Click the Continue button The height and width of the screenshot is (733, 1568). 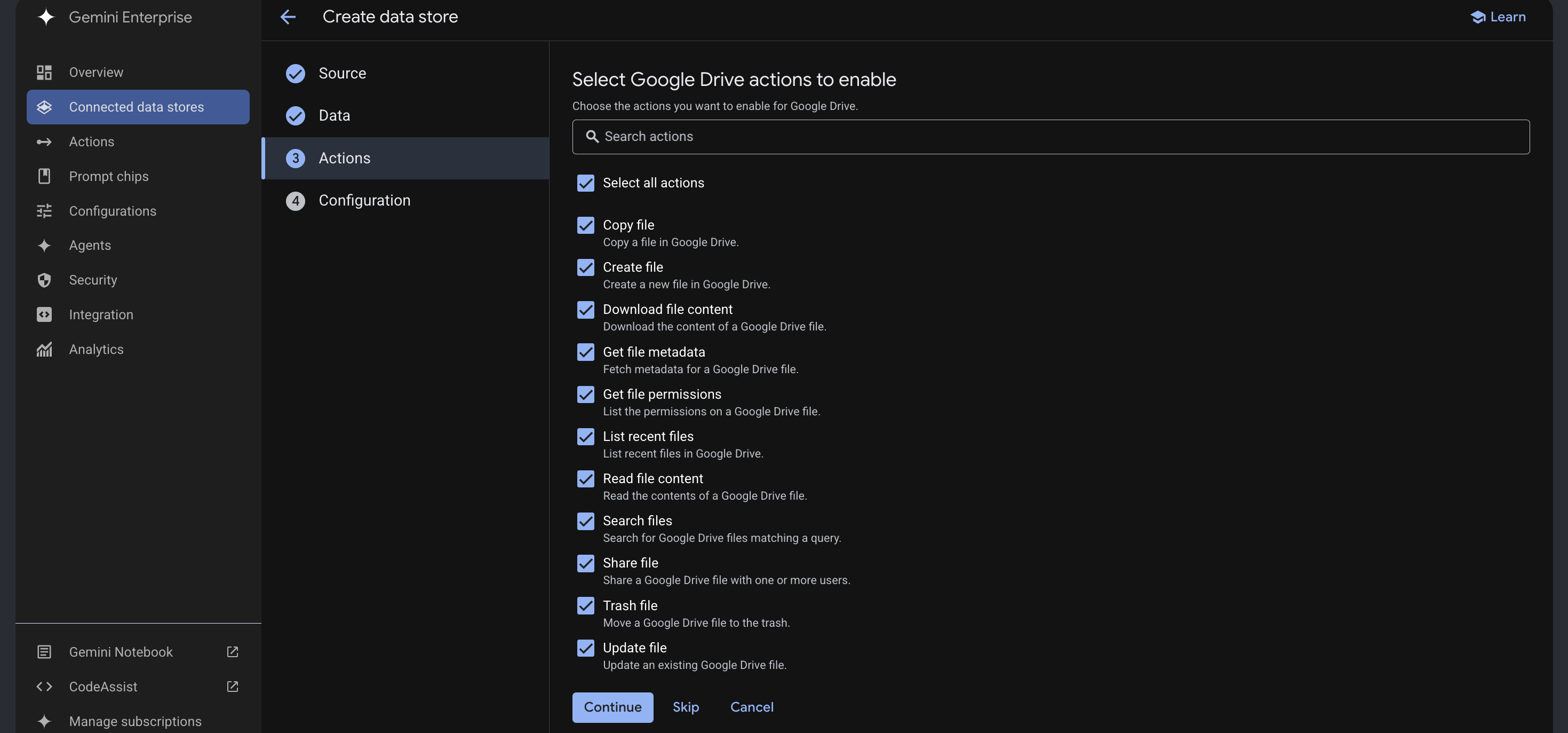click(612, 707)
